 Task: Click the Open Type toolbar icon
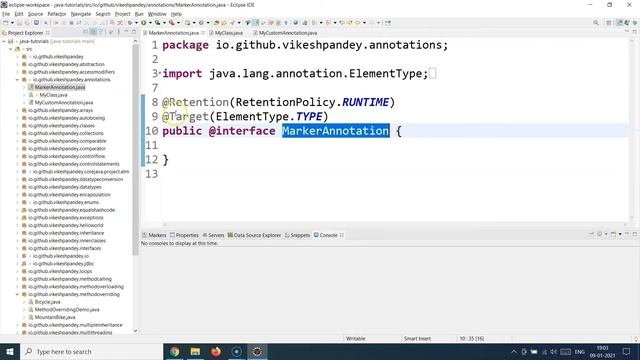click(x=216, y=23)
